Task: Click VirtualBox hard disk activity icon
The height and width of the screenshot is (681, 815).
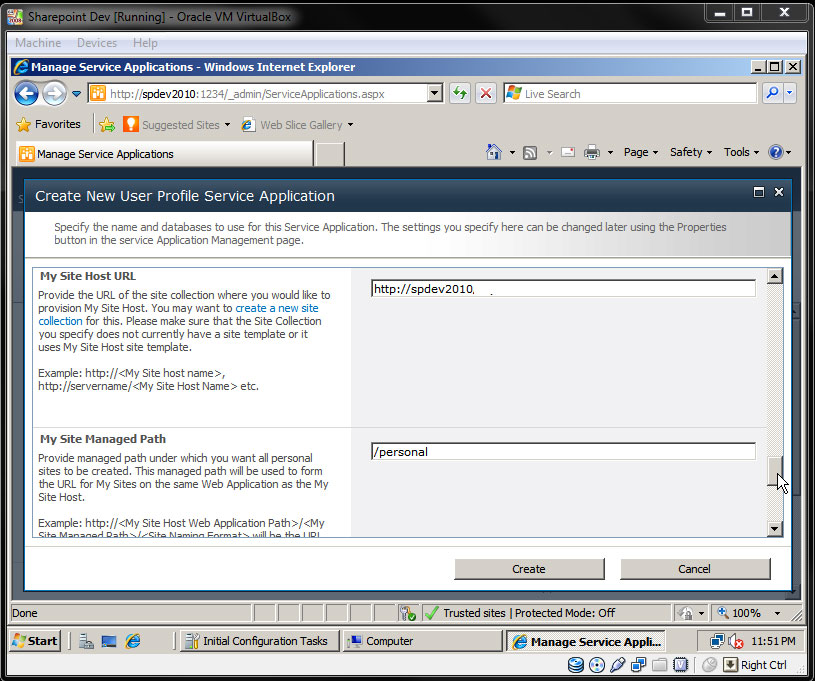Action: click(576, 665)
